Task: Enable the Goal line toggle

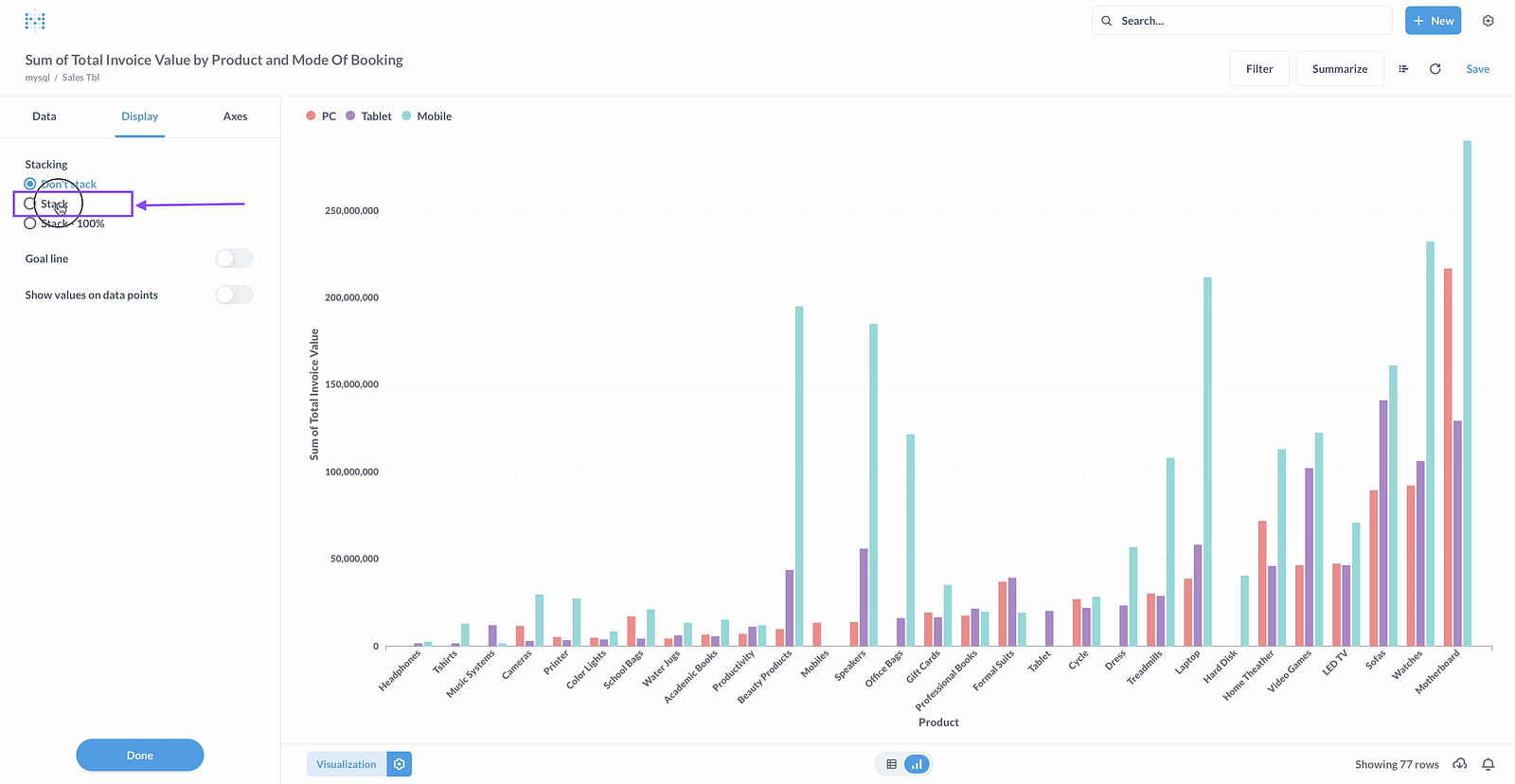Action: tap(234, 258)
